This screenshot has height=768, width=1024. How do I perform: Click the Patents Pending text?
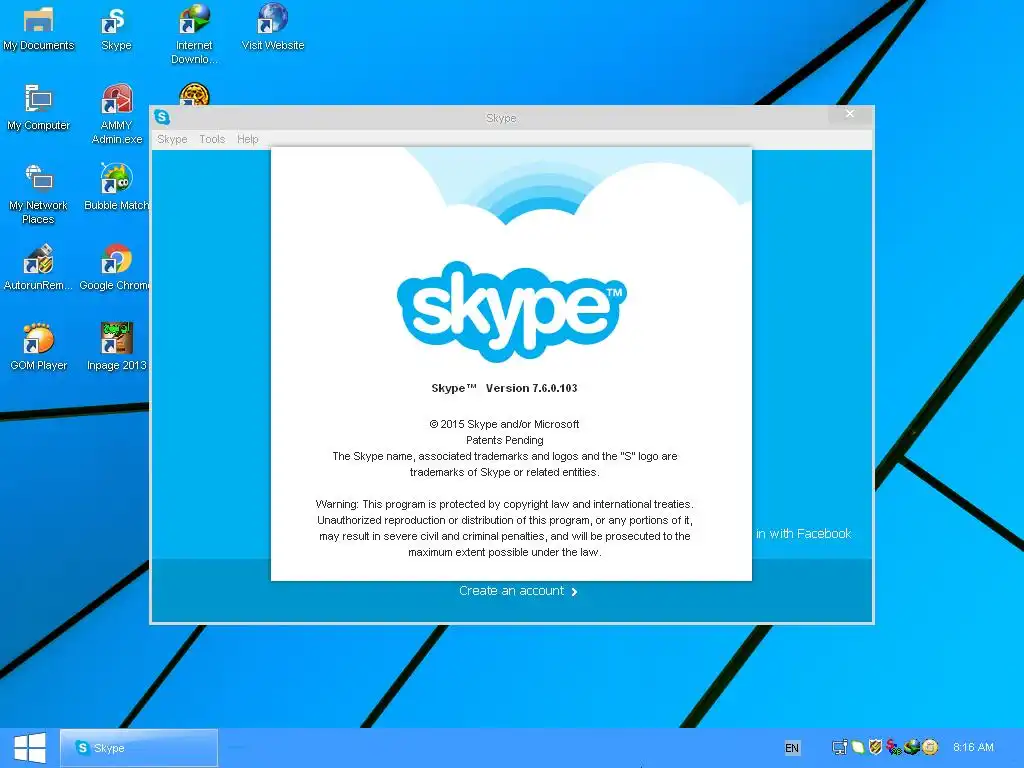click(505, 440)
